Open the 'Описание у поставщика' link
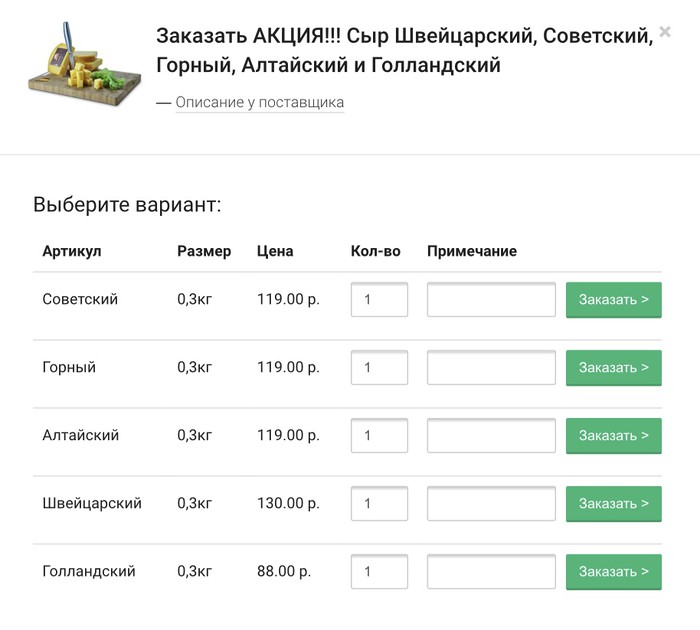 pyautogui.click(x=259, y=102)
